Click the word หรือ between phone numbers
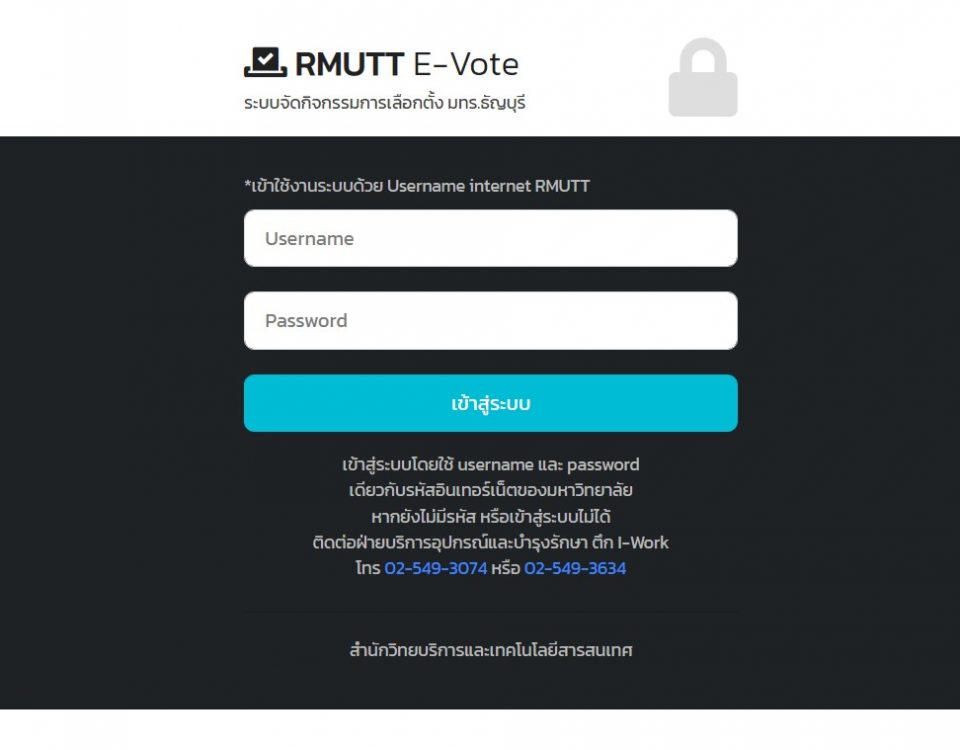960x750 pixels. 505,568
